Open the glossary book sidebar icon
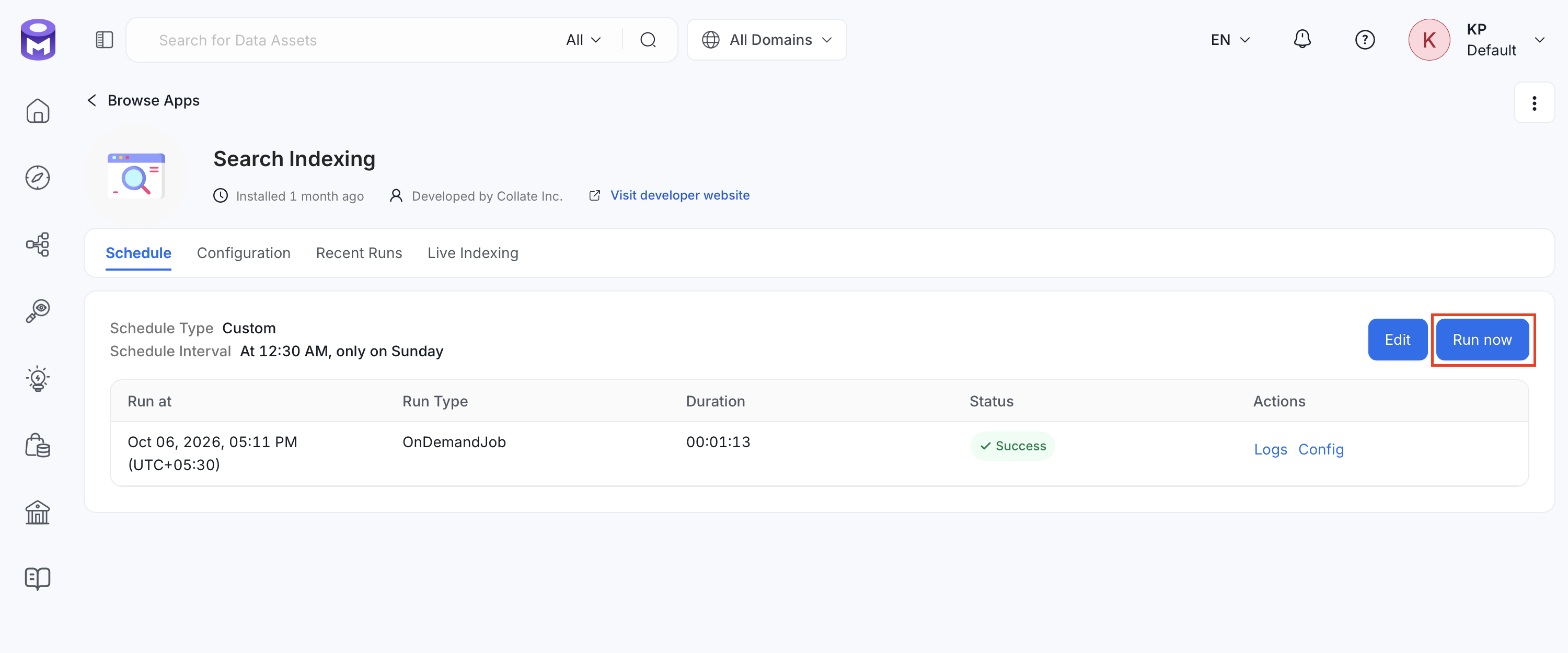Image resolution: width=1568 pixels, height=653 pixels. pyautogui.click(x=38, y=579)
